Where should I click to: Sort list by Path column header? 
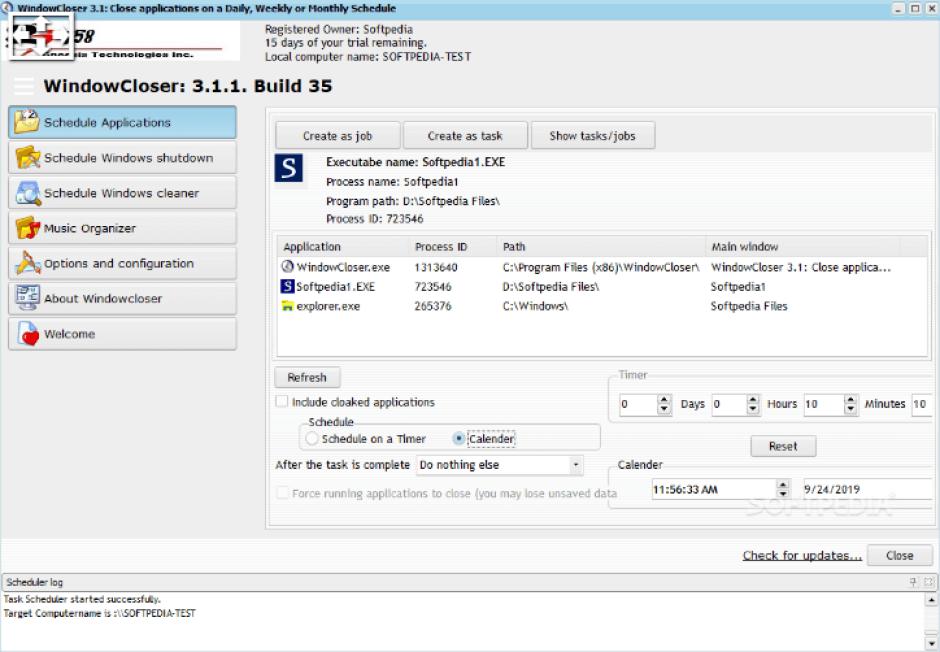tap(601, 247)
